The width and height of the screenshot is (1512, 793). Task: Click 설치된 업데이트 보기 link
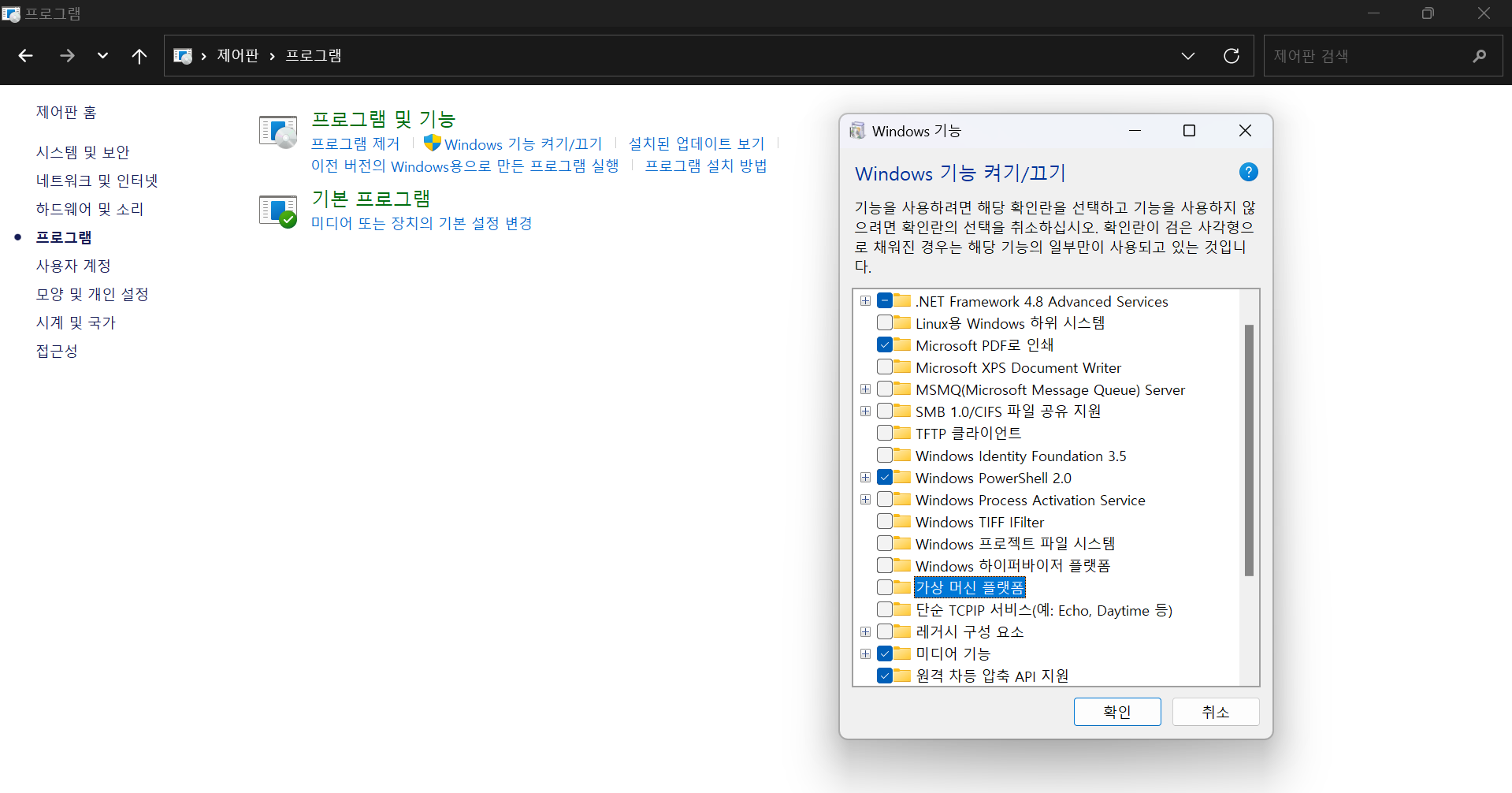pyautogui.click(x=697, y=143)
